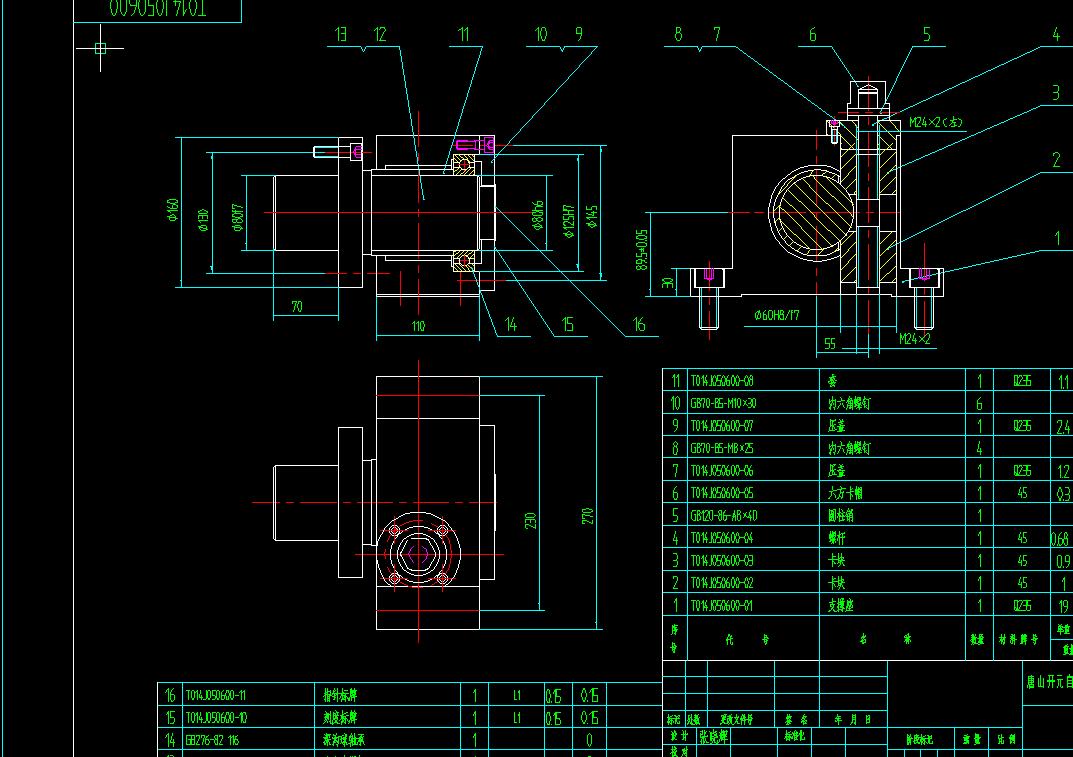
Task: Select the M24×2(左) thread note
Action: pyautogui.click(x=936, y=123)
